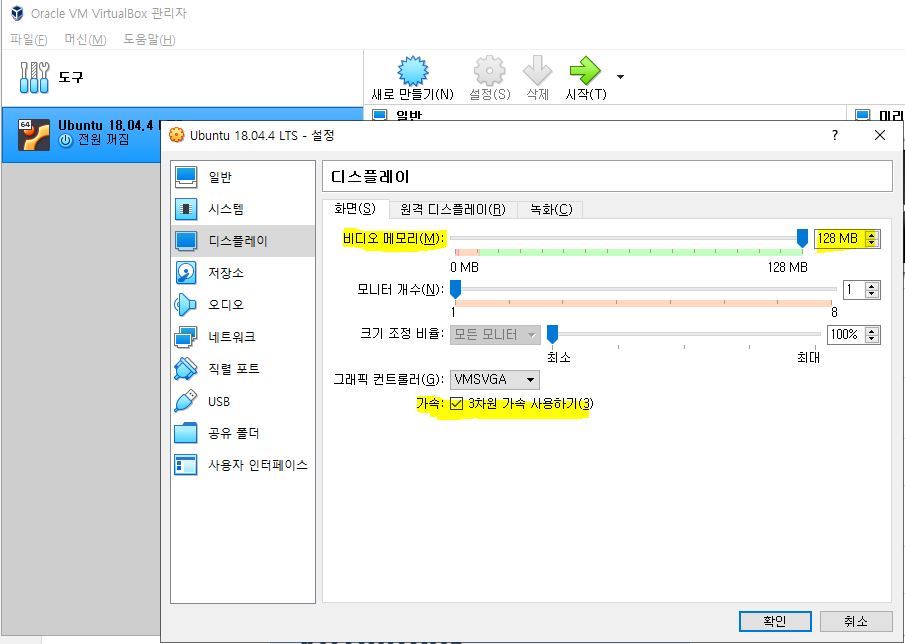Open the disabled 모든 모니터 dropdown

tap(495, 334)
